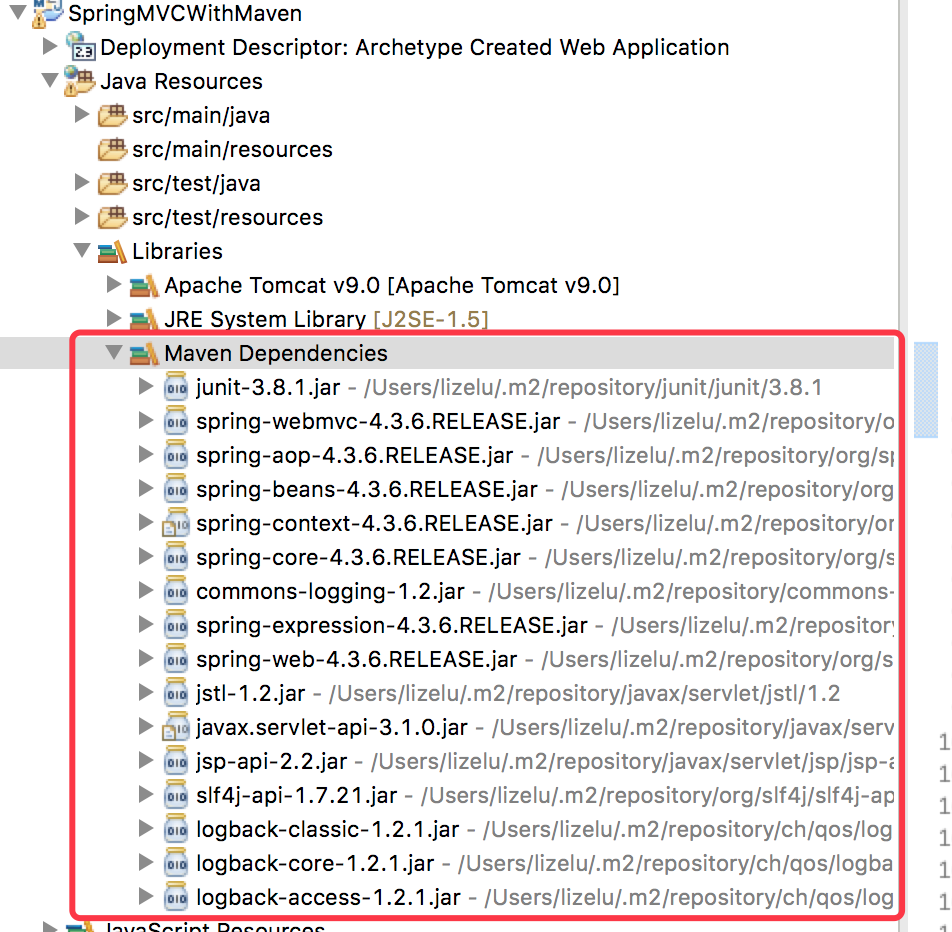Screen dimensions: 952x932
Task: Click the Apache Tomcat v9.0 library icon
Action: pos(144,285)
